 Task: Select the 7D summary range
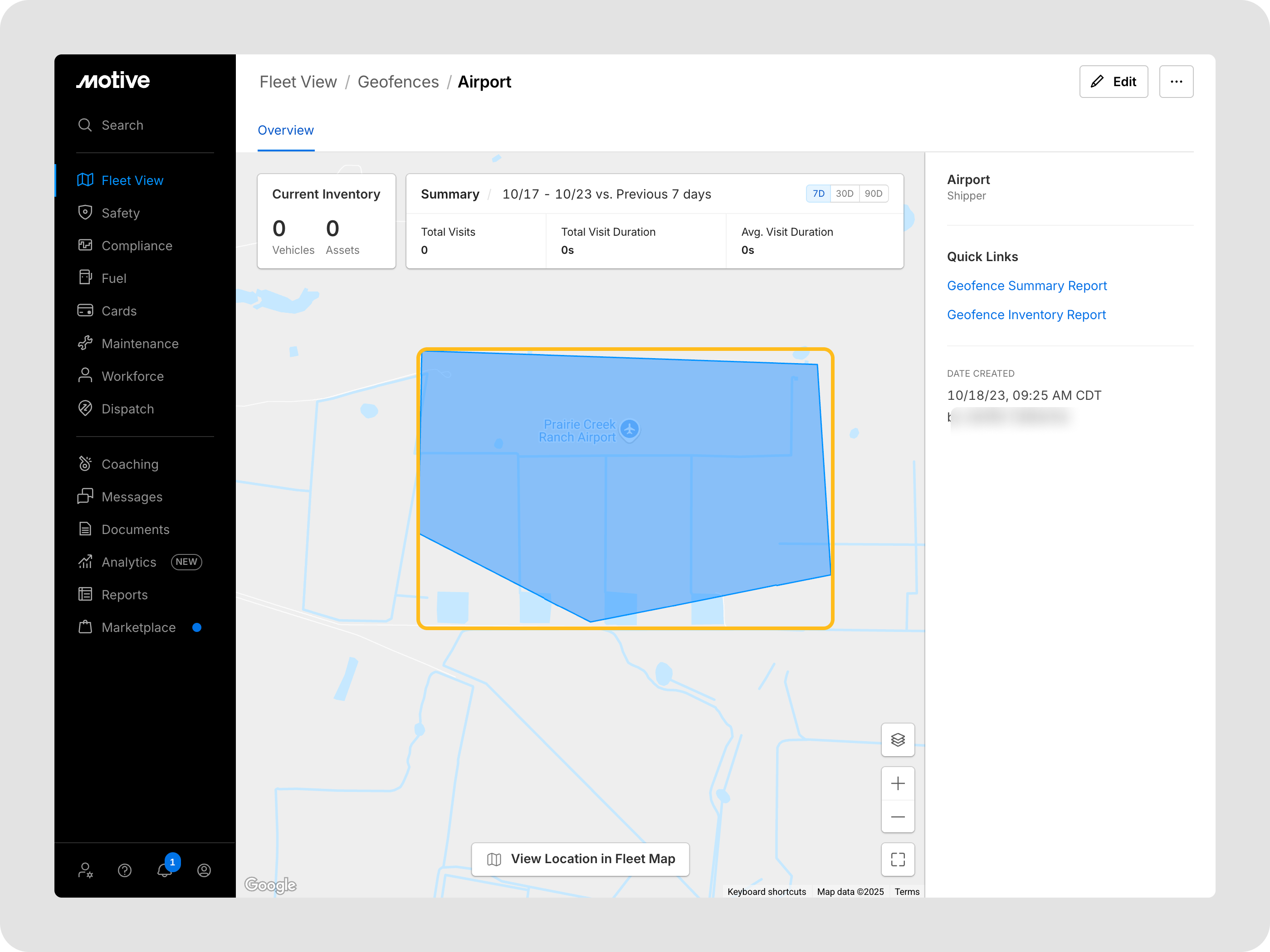tap(818, 194)
